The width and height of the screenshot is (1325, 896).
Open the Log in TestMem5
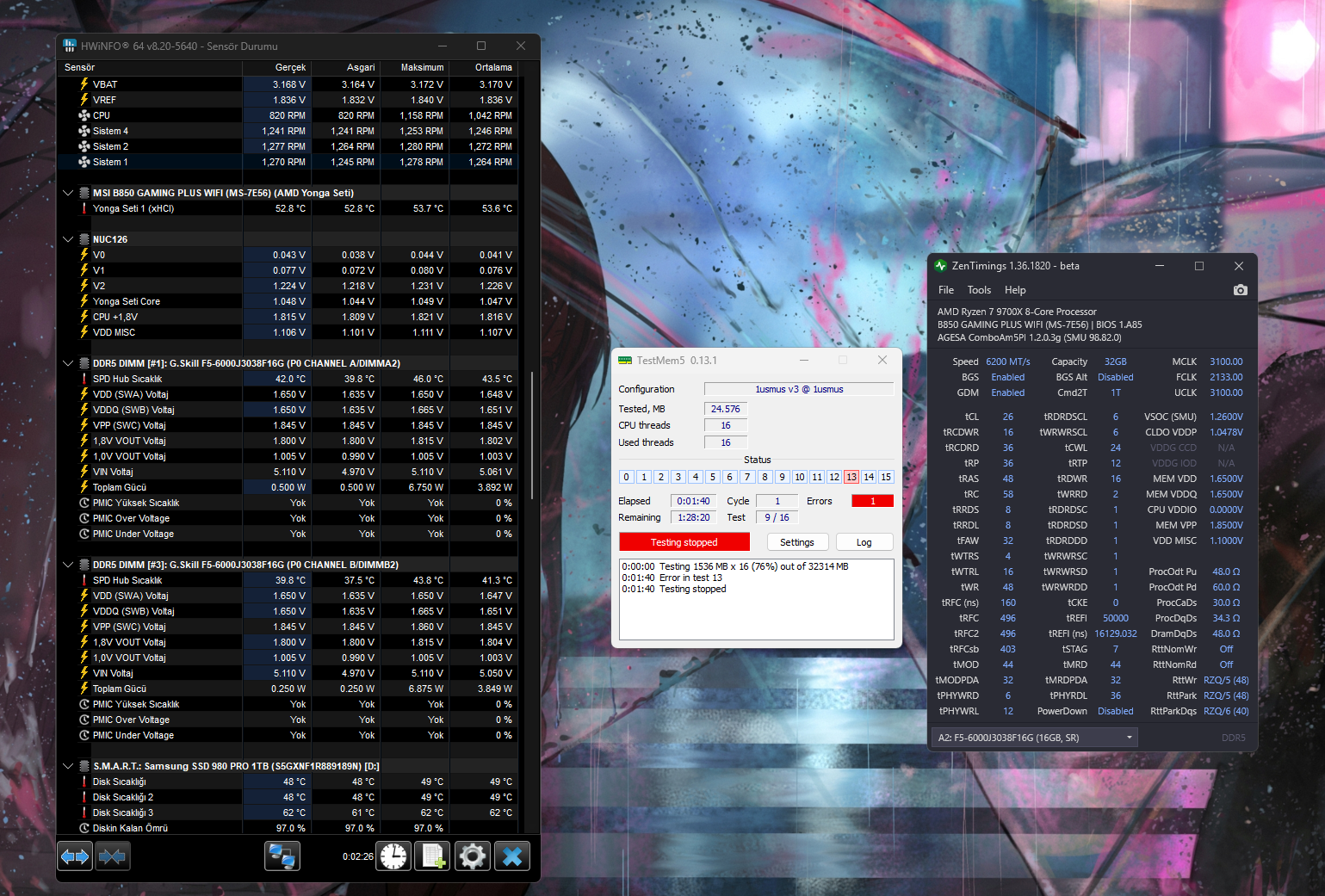tap(864, 542)
